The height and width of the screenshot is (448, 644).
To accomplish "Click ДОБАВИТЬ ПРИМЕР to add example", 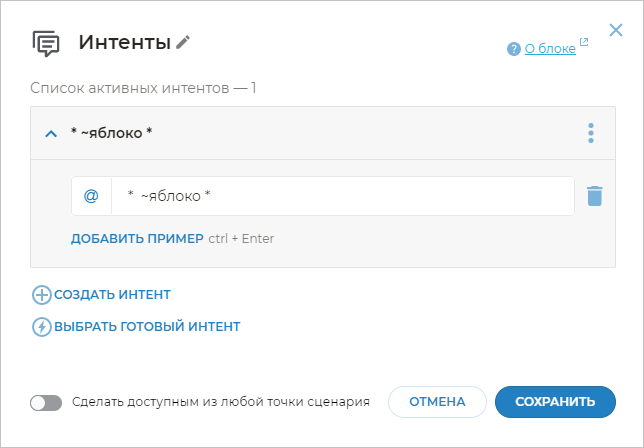I will click(137, 239).
